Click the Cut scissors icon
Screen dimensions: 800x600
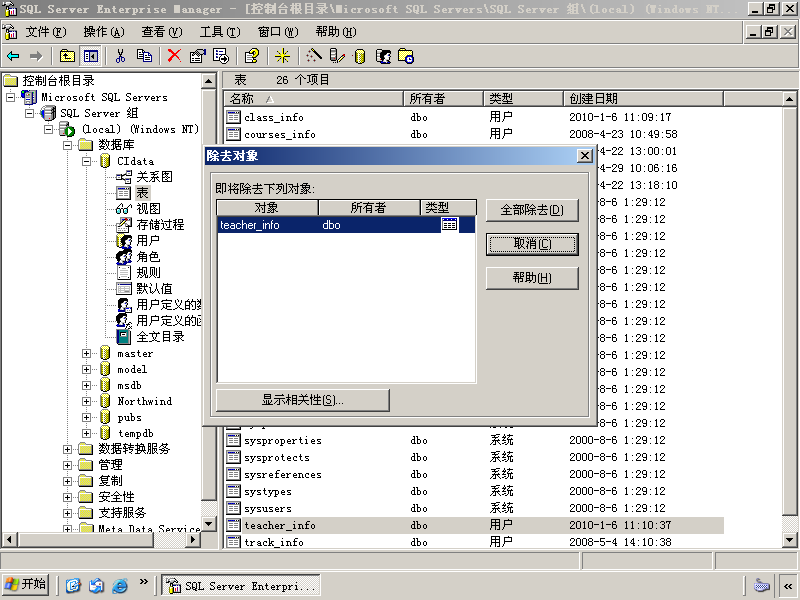click(120, 56)
